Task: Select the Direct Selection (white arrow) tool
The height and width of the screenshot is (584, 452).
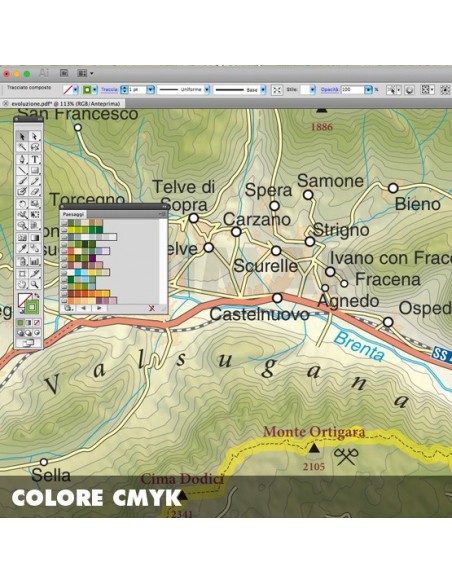Action: (x=34, y=137)
